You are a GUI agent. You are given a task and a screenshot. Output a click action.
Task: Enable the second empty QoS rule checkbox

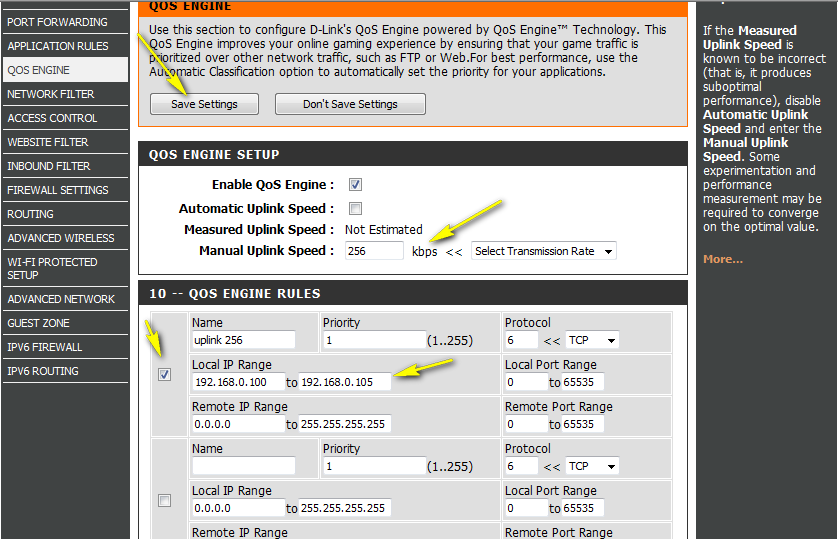[x=165, y=500]
